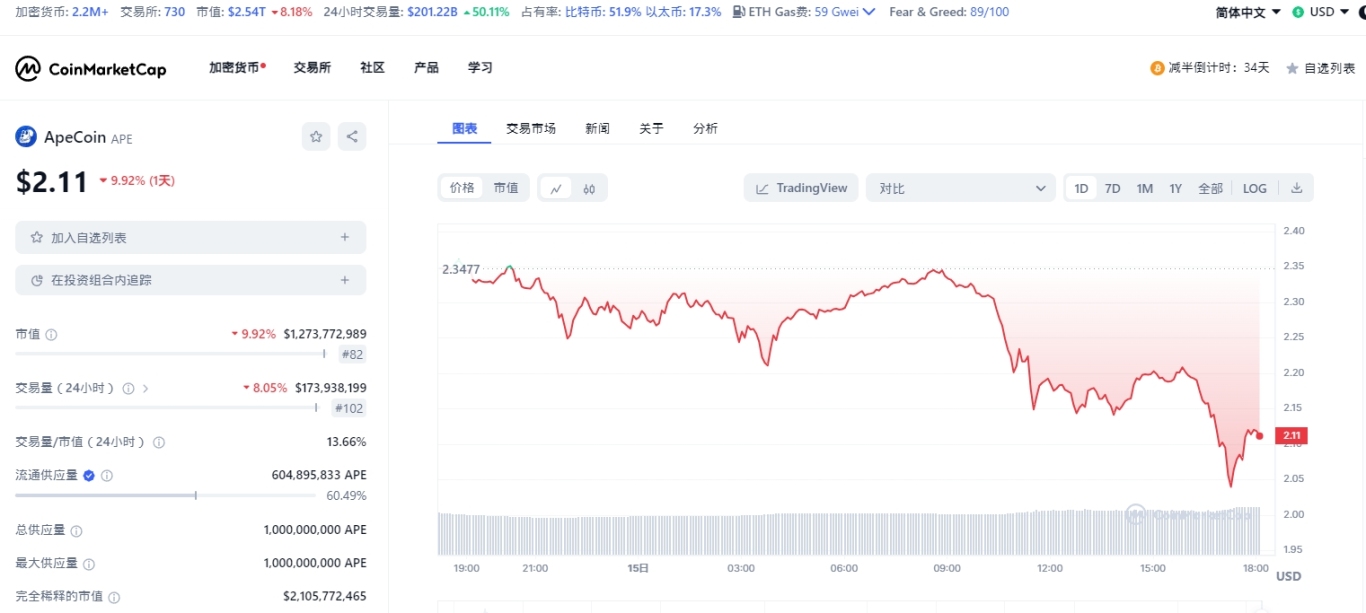Open info icon next to 市值
The width and height of the screenshot is (1366, 613).
[x=51, y=334]
